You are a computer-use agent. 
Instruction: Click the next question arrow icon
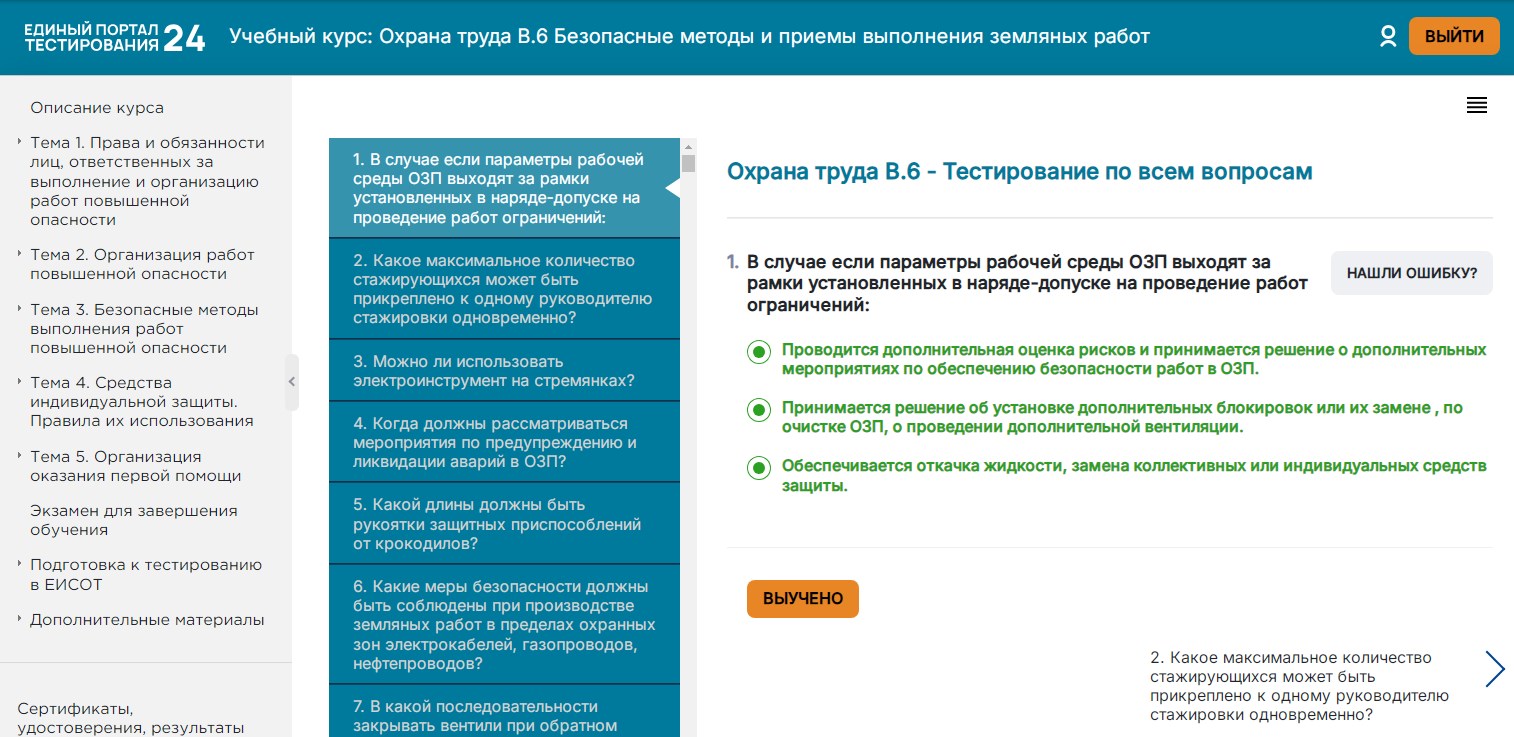click(x=1494, y=669)
